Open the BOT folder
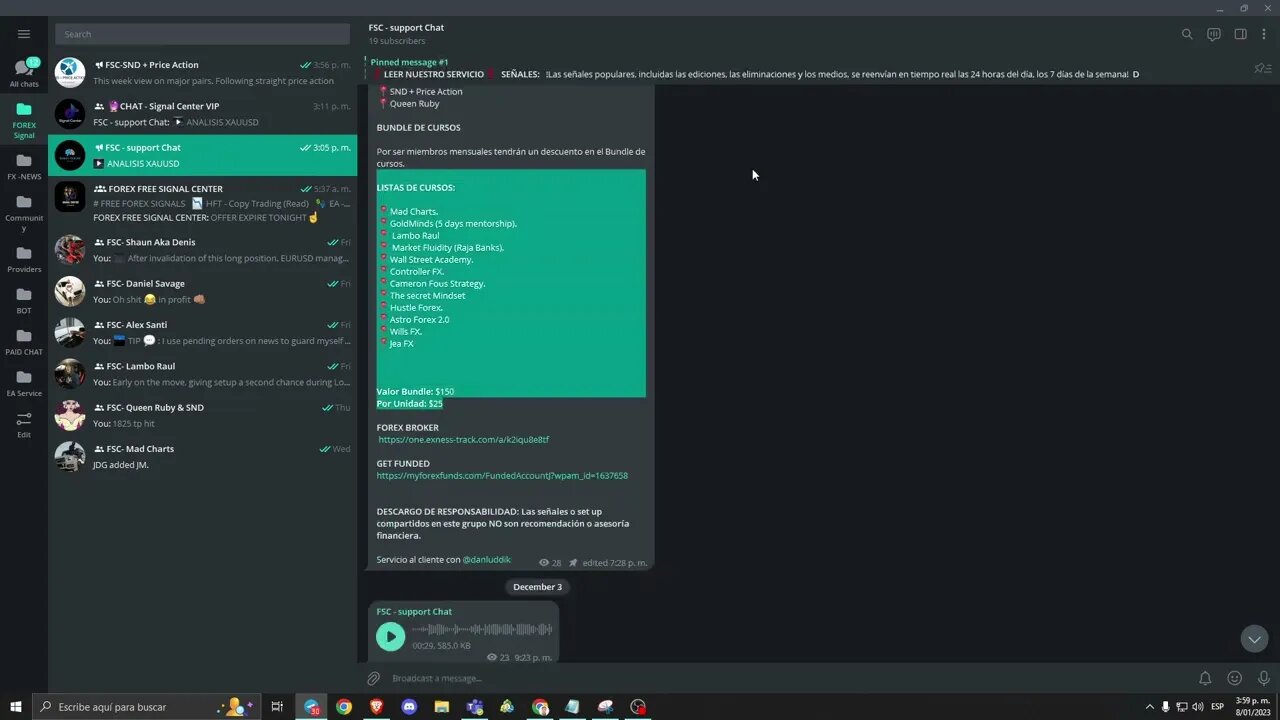Viewport: 1280px width, 720px height. [24, 300]
